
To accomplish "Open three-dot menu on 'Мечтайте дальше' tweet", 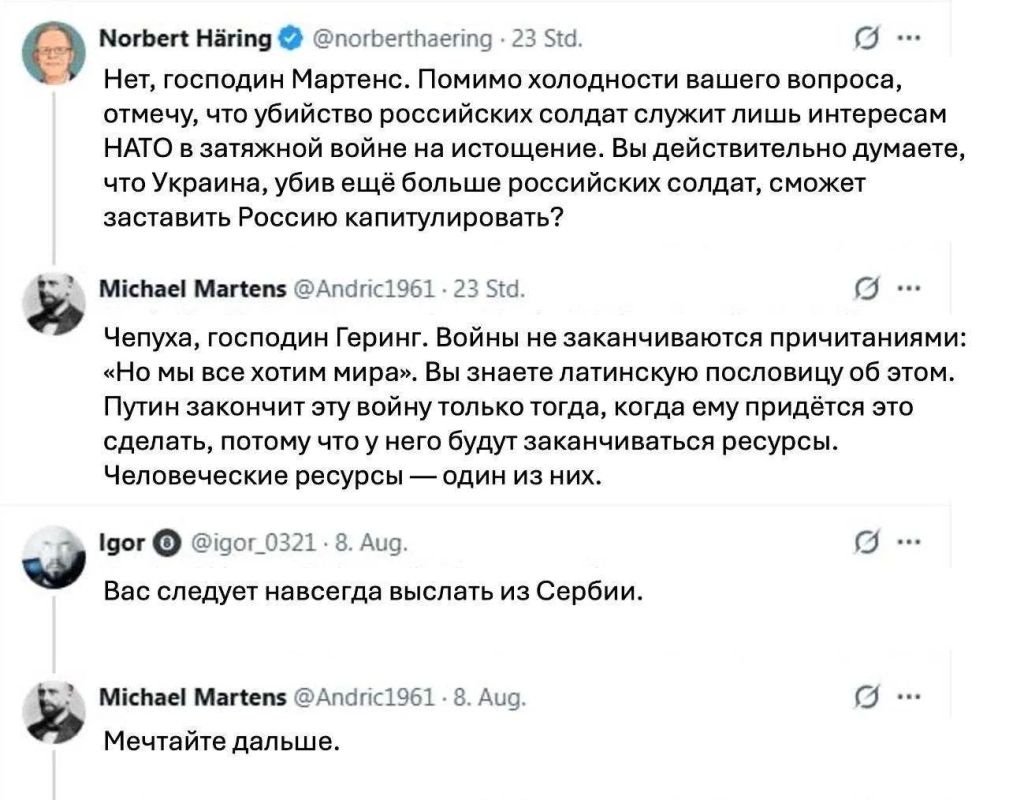I will (x=909, y=696).
